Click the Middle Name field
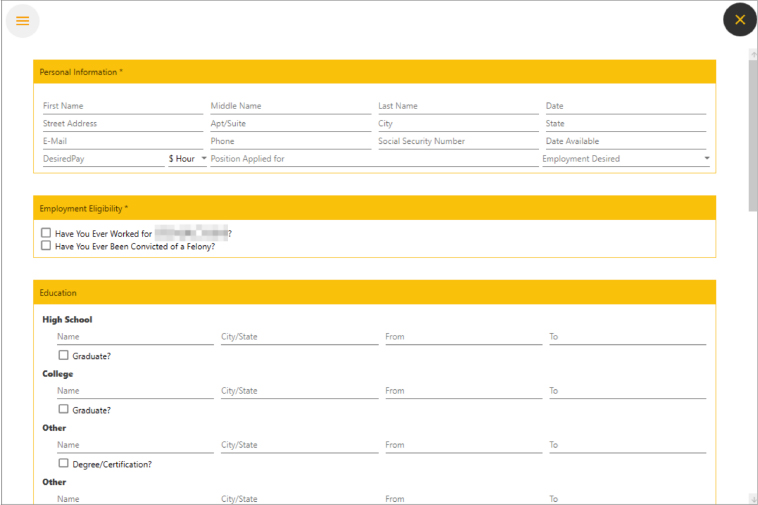This screenshot has height=505, width=758. tap(291, 106)
